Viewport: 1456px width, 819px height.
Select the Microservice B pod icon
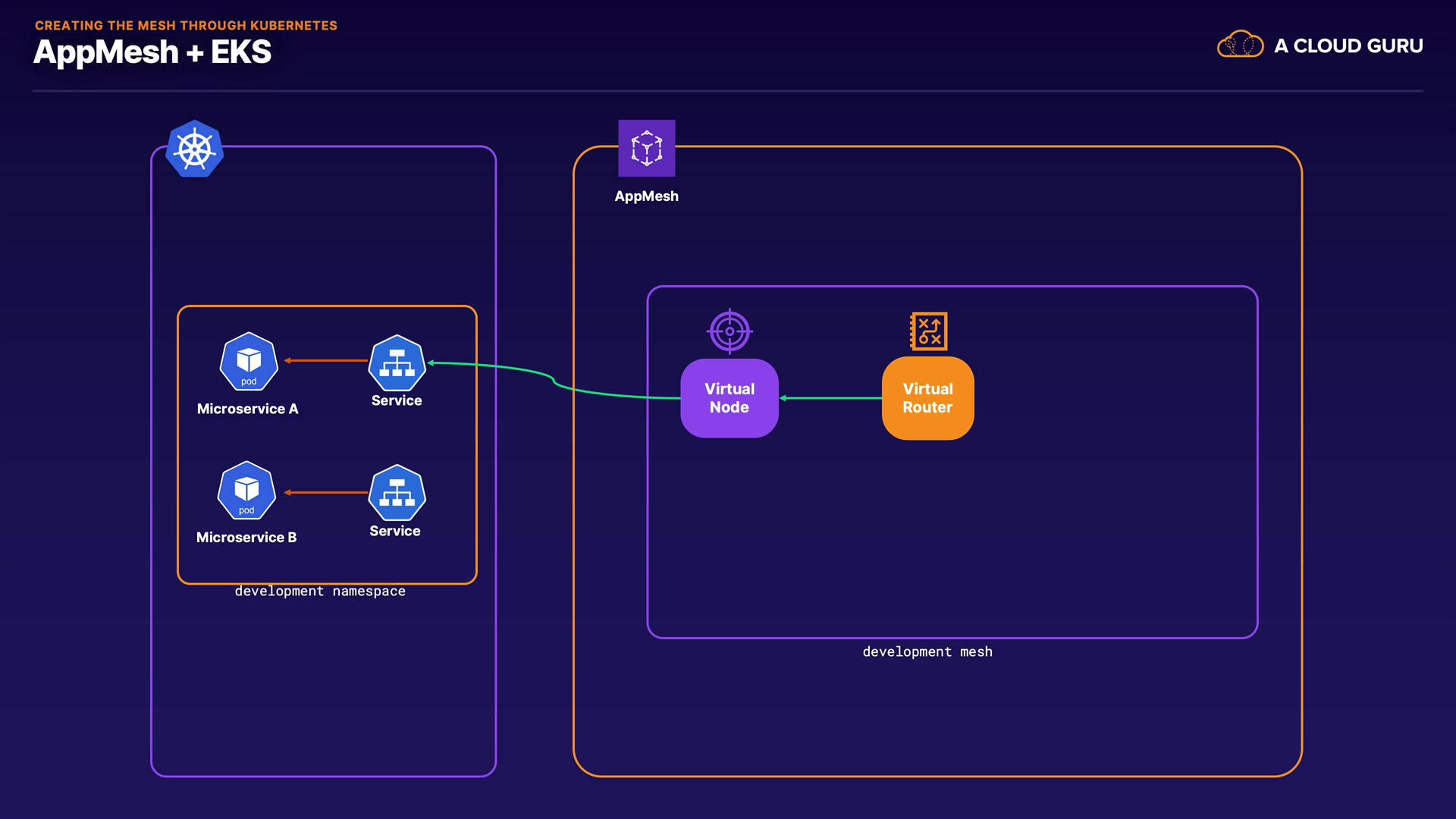(246, 491)
